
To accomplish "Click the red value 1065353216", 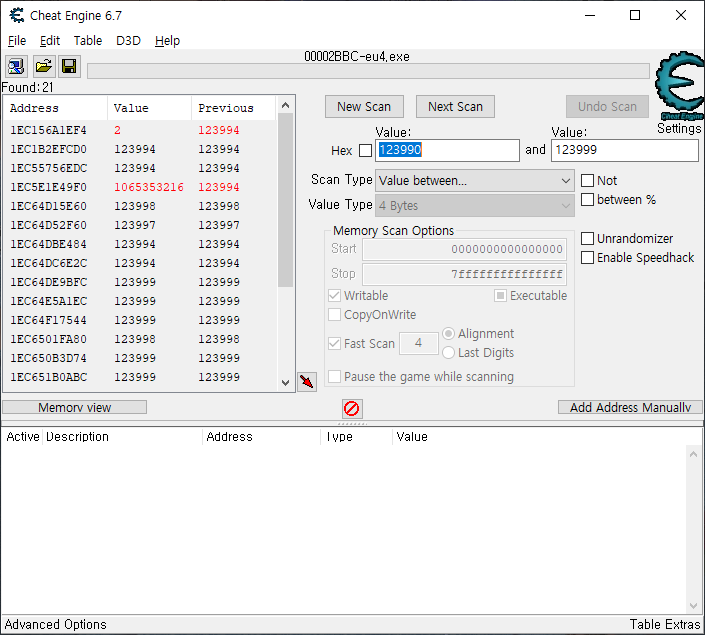I will click(149, 187).
